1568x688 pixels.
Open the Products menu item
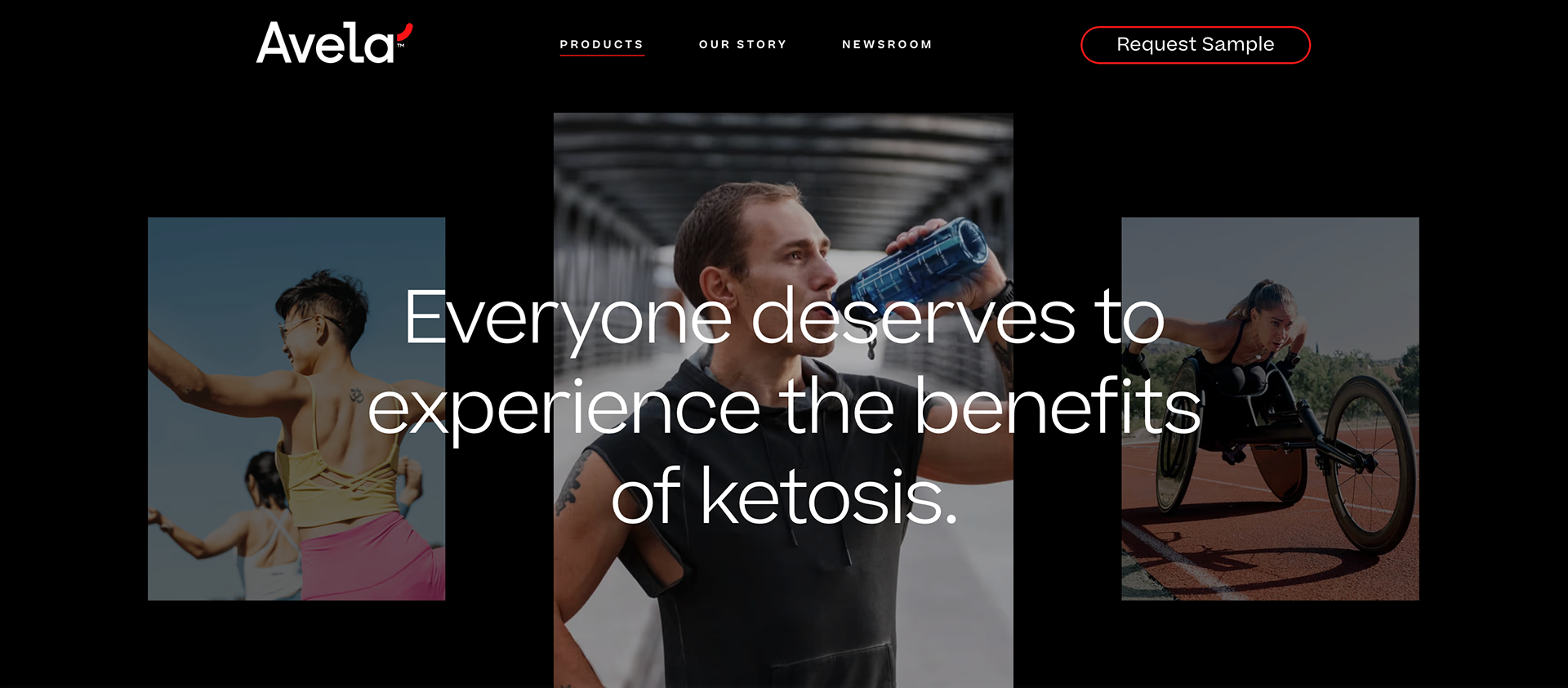click(x=602, y=44)
